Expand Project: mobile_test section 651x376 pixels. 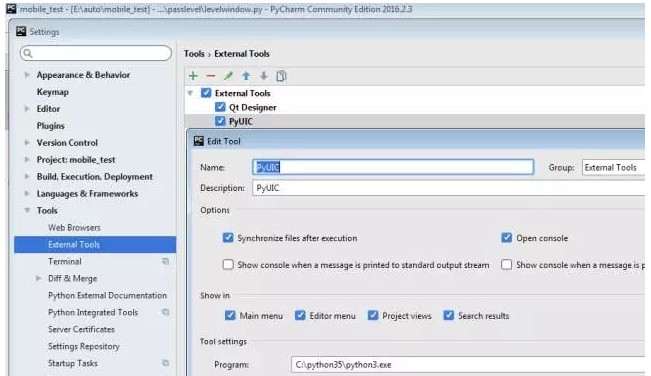click(27, 159)
